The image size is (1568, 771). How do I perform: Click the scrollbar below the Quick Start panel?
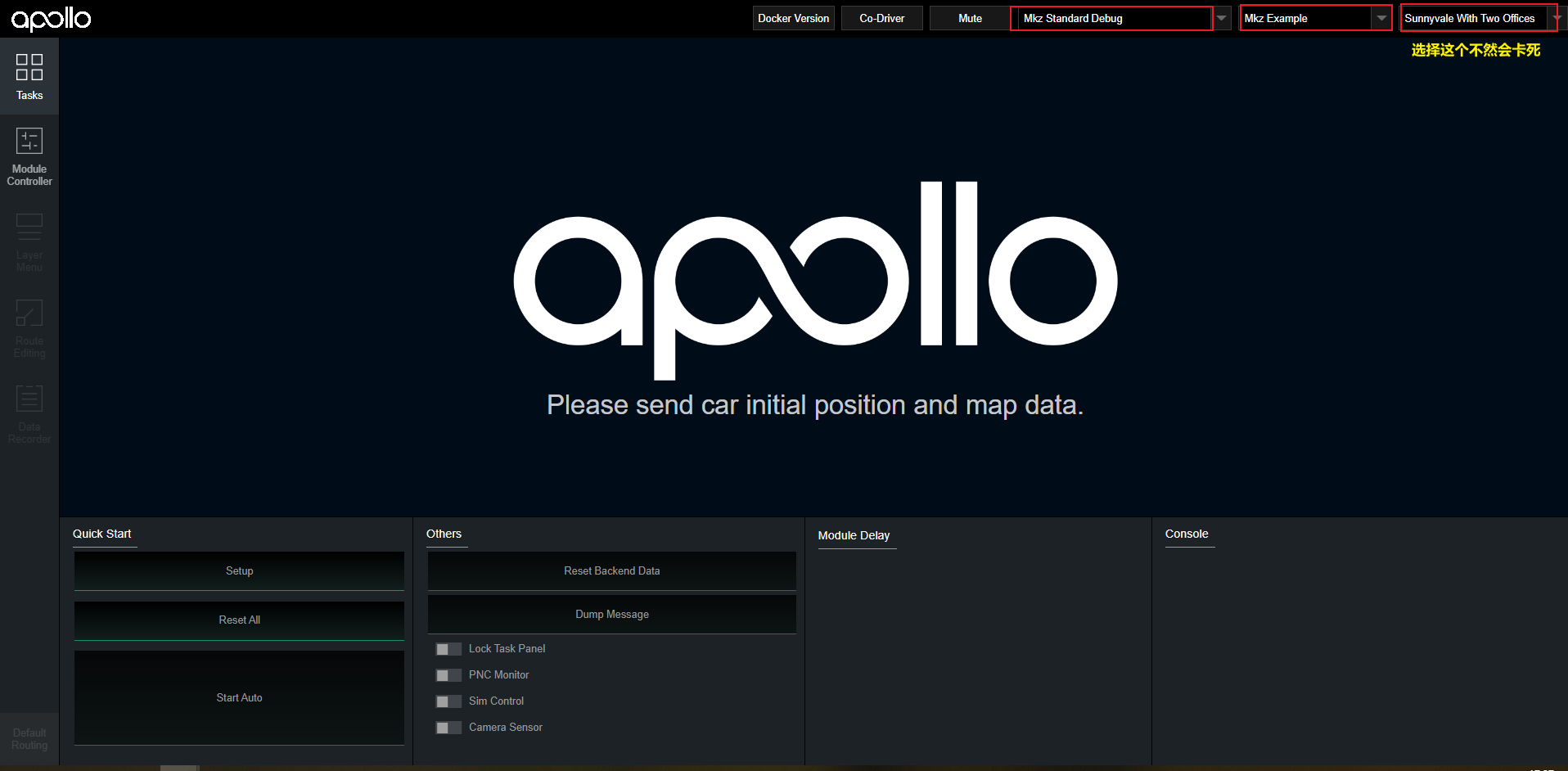point(179,768)
